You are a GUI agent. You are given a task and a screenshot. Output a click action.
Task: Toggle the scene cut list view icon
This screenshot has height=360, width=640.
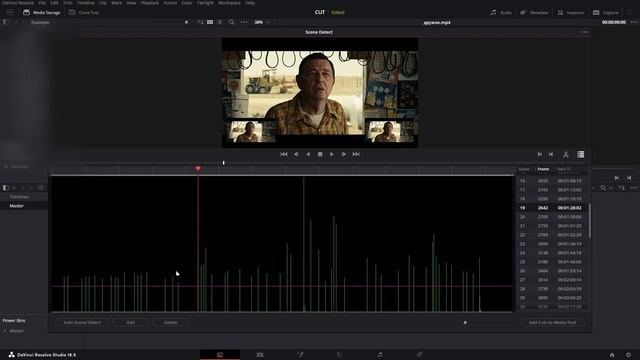(x=580, y=154)
